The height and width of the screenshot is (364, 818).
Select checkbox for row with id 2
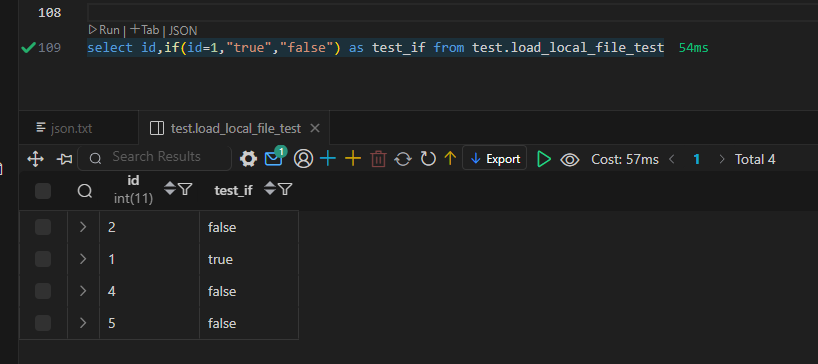point(43,227)
